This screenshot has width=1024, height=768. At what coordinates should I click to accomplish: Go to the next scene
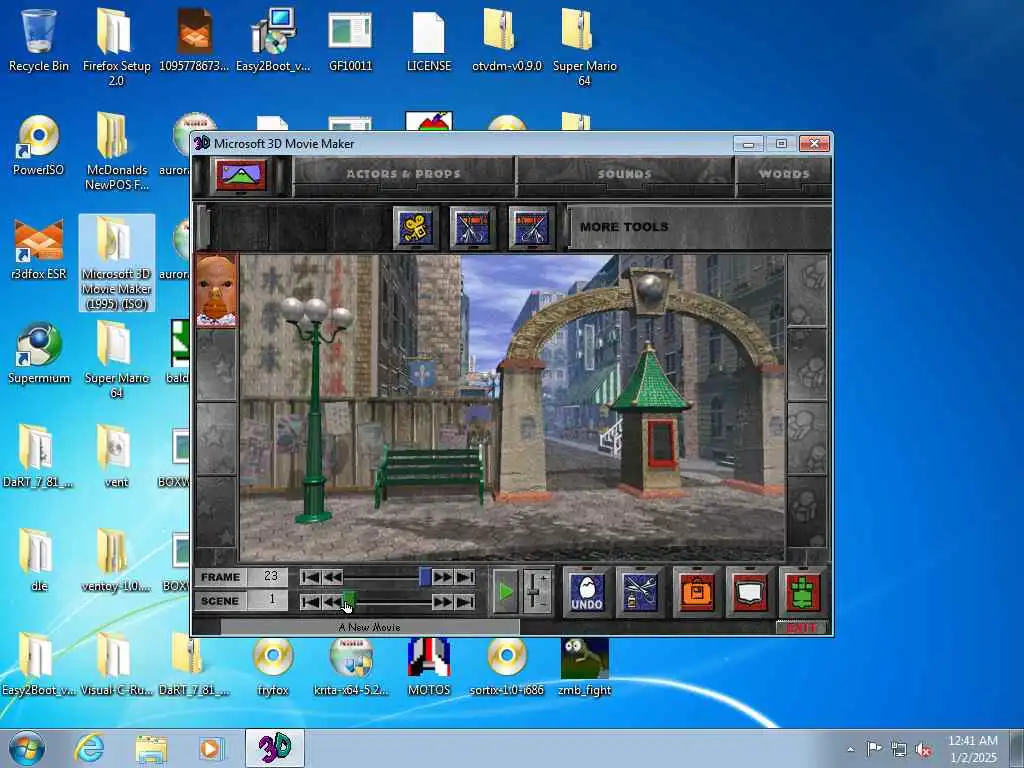[x=442, y=601]
